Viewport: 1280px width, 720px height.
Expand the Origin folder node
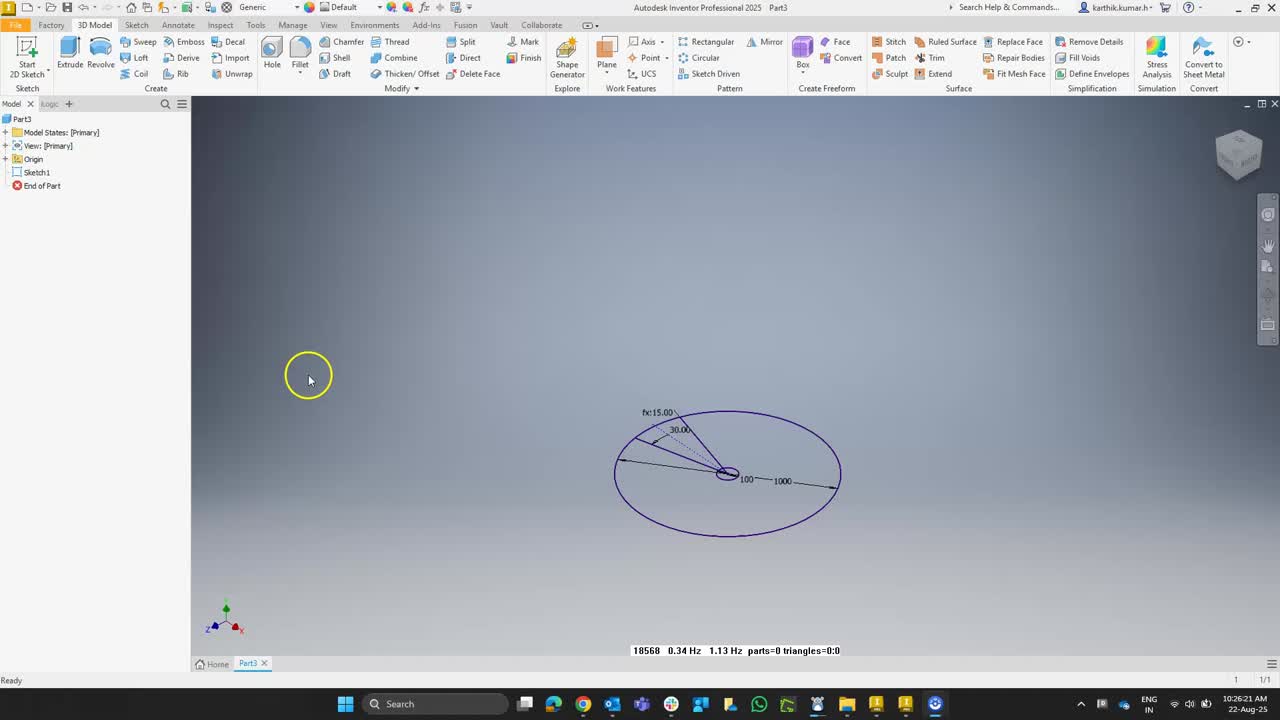6,159
